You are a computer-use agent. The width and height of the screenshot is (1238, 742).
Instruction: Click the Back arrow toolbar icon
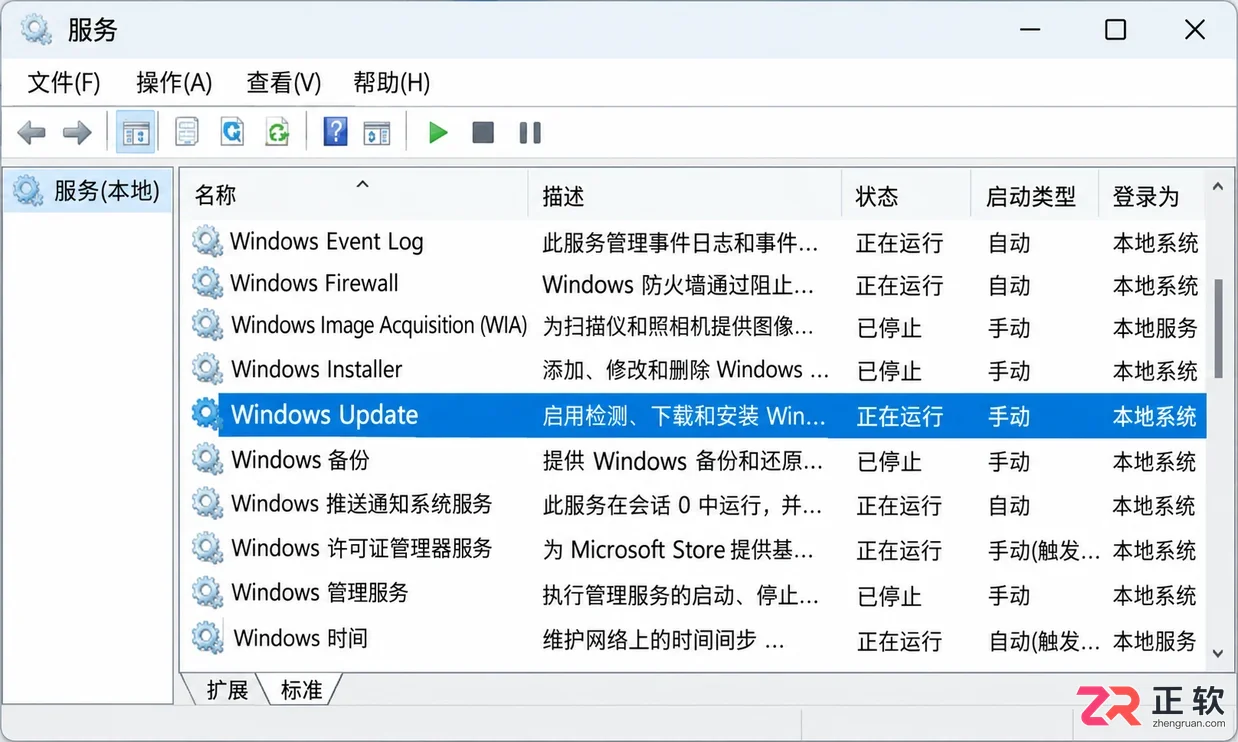[x=32, y=132]
